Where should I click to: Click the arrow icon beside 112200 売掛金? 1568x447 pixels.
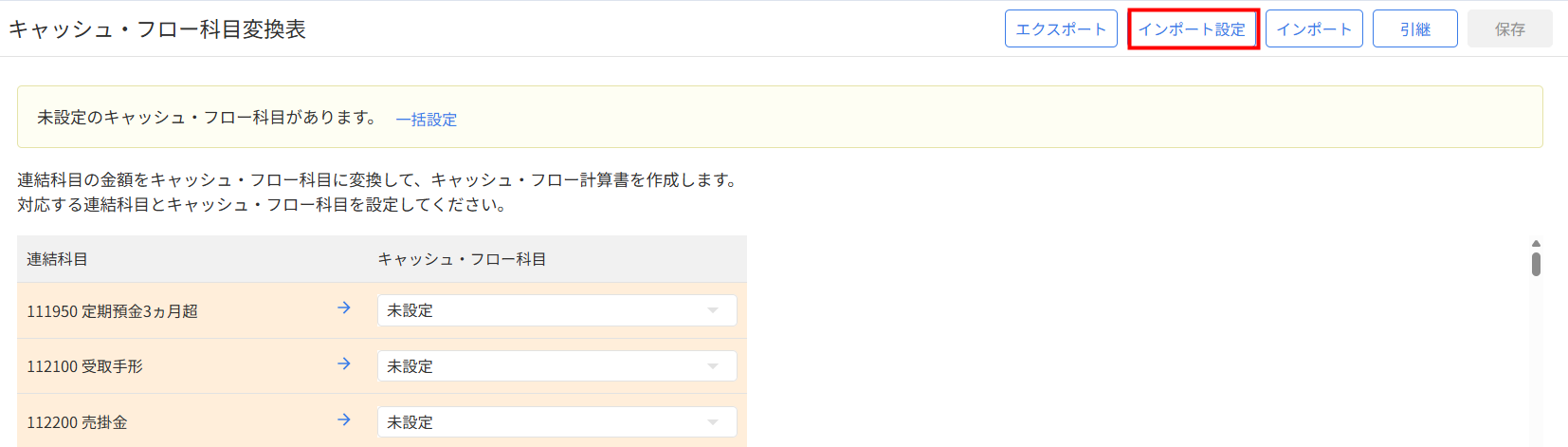point(344,419)
